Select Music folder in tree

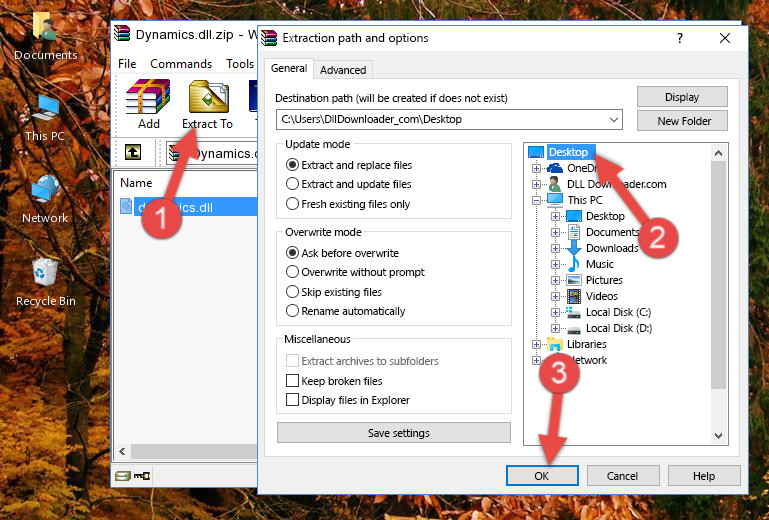click(599, 264)
